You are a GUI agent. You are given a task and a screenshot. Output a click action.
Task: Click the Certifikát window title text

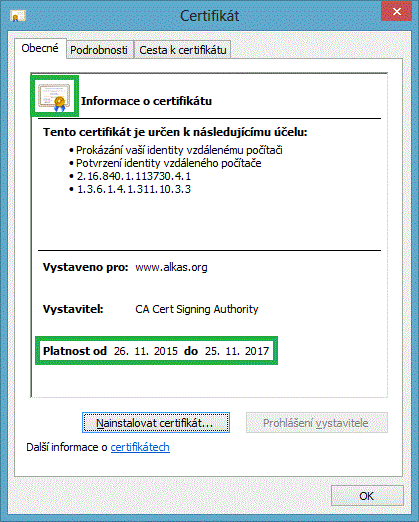click(x=209, y=16)
